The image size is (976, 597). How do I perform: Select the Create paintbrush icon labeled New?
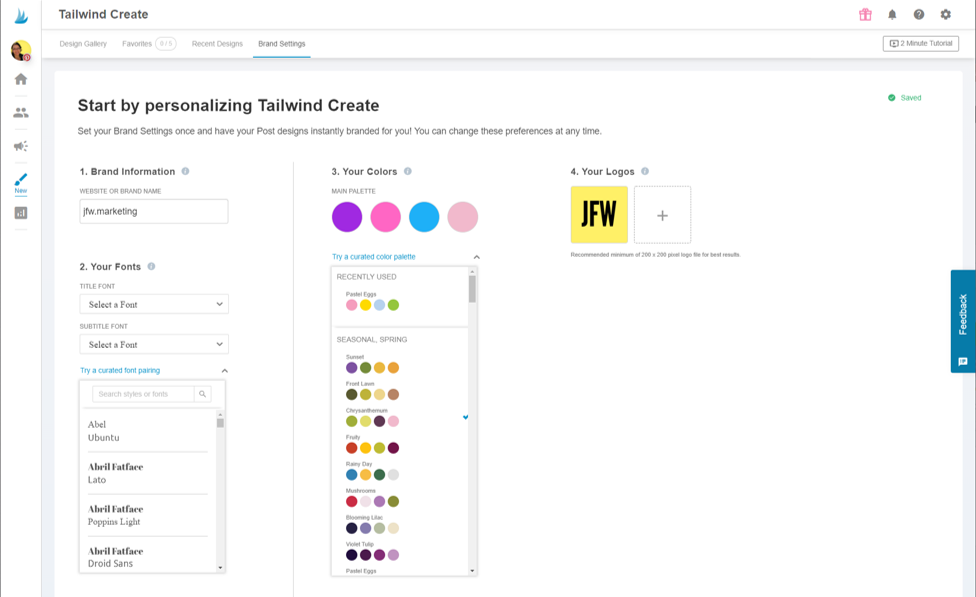coord(21,184)
